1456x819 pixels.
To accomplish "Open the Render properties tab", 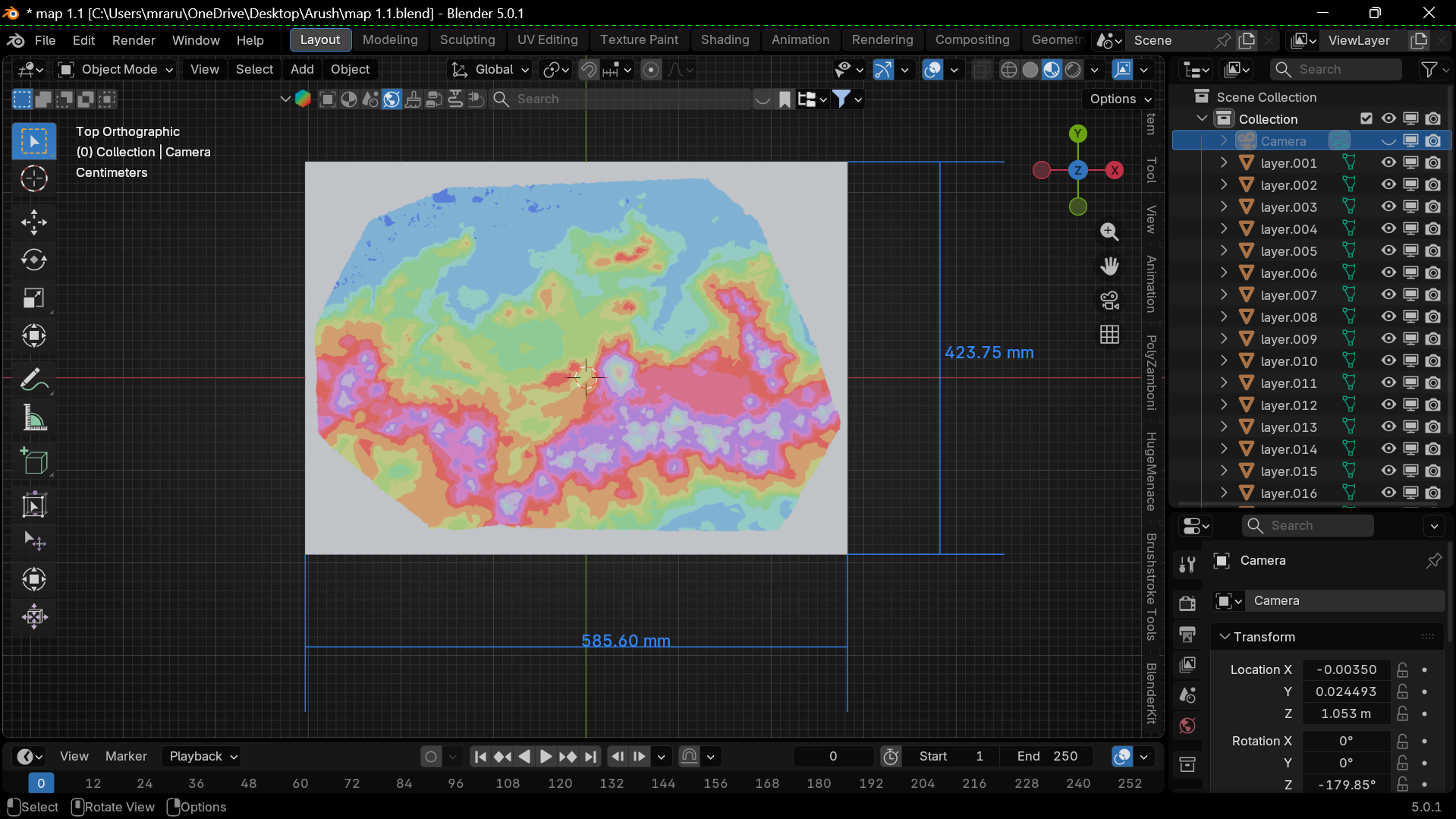I will [x=1187, y=603].
